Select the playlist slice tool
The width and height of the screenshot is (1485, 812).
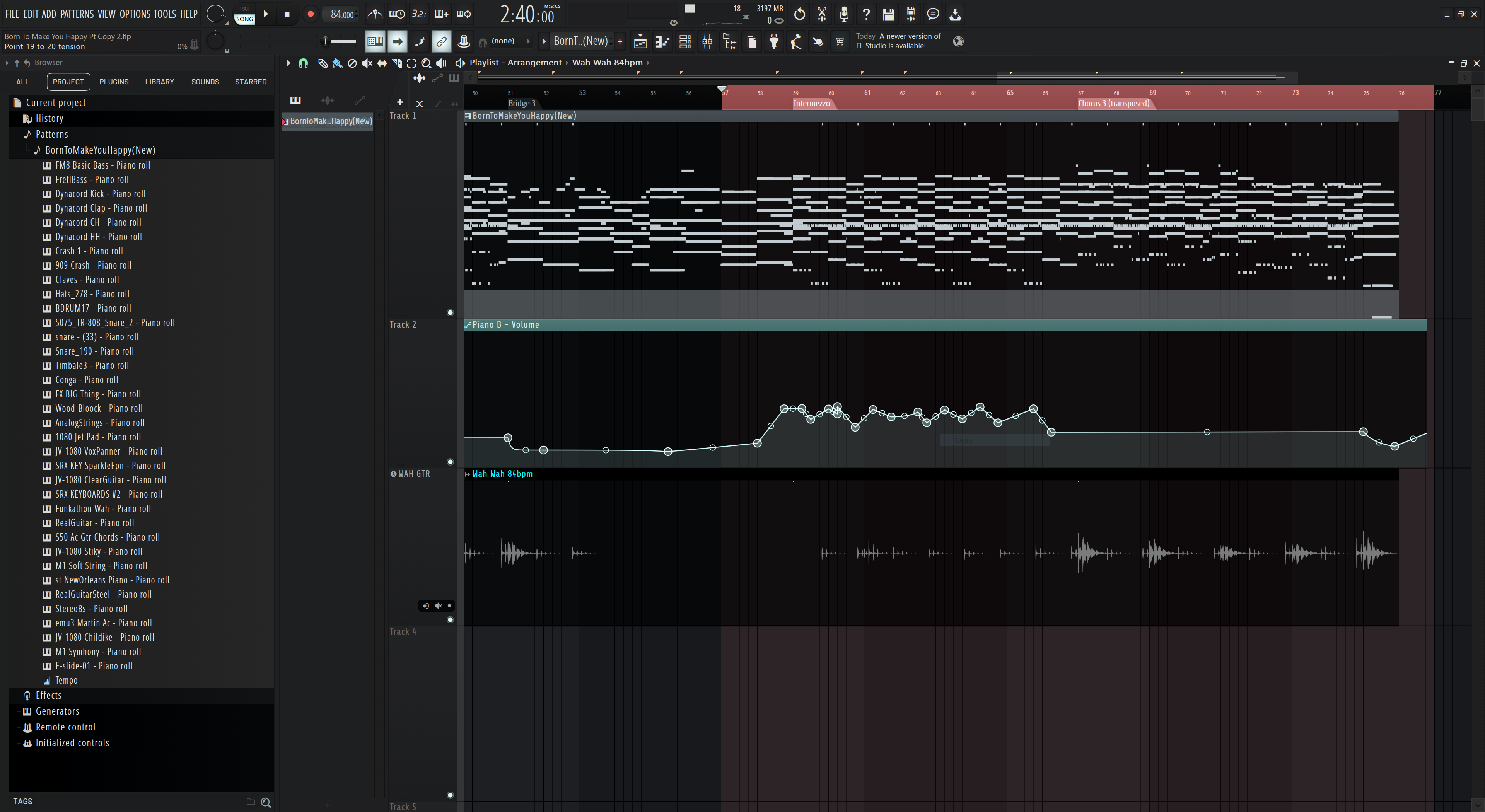[x=397, y=63]
